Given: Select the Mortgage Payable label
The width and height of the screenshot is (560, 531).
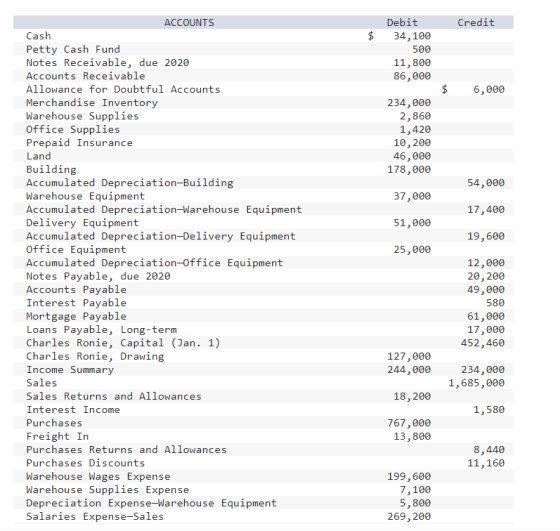Looking at the screenshot, I should click(x=76, y=316).
